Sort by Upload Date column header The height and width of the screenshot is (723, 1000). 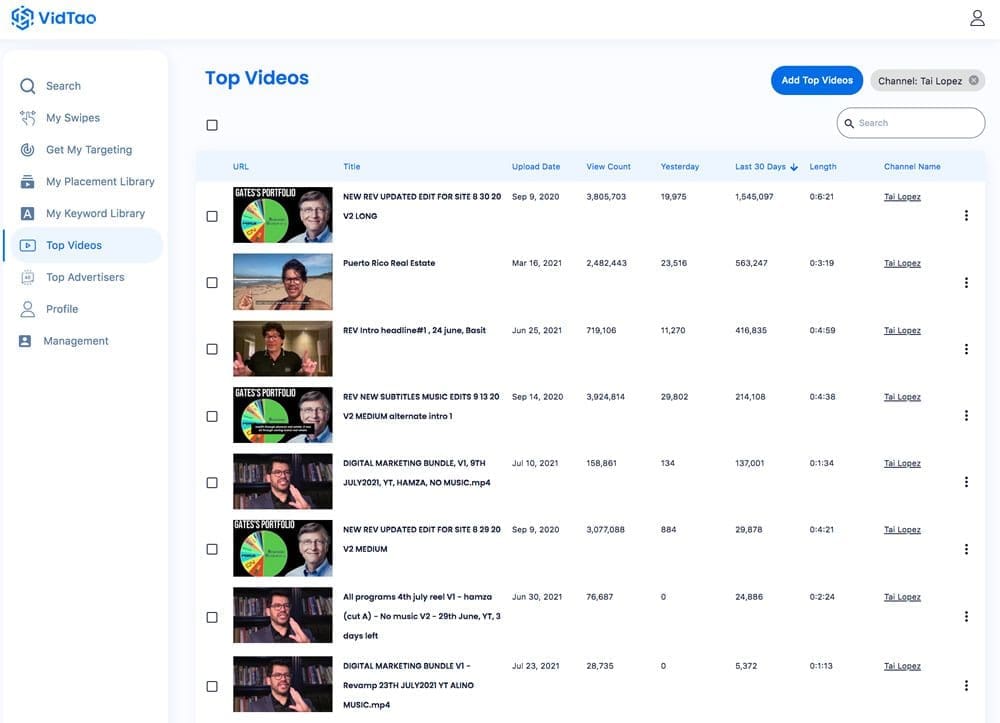pyautogui.click(x=536, y=167)
